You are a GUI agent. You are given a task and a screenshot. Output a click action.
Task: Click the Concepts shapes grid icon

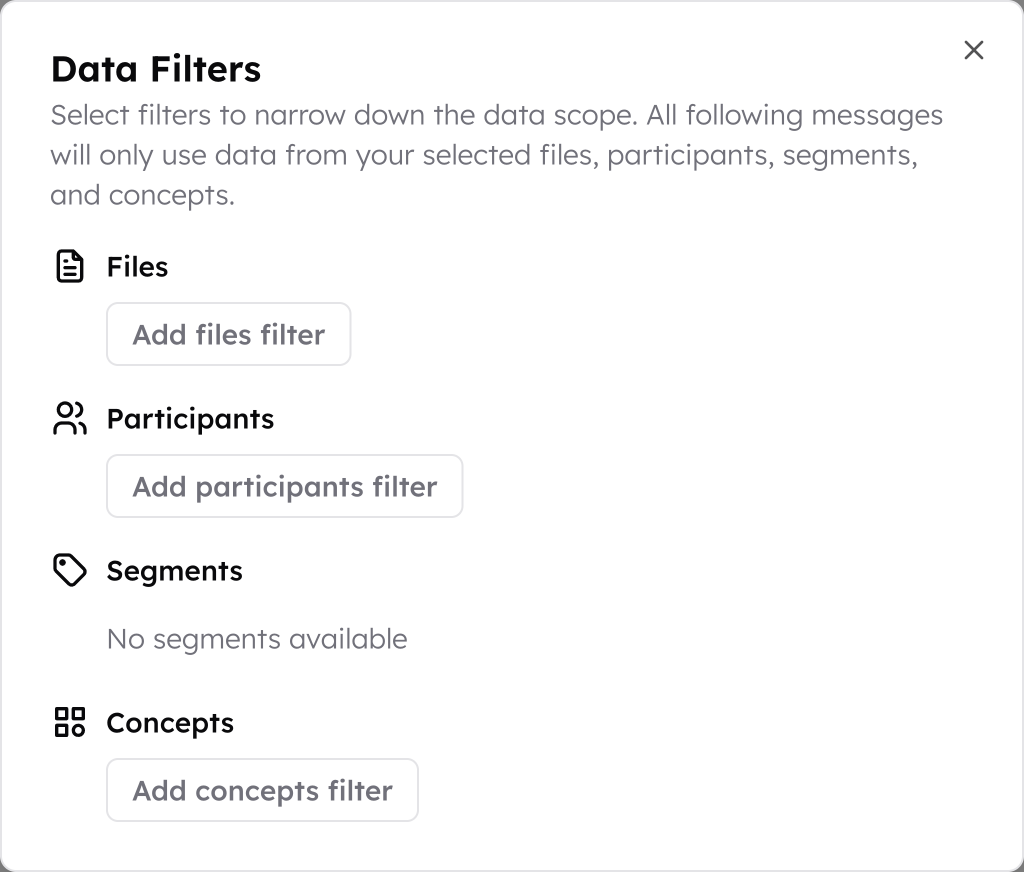click(70, 722)
